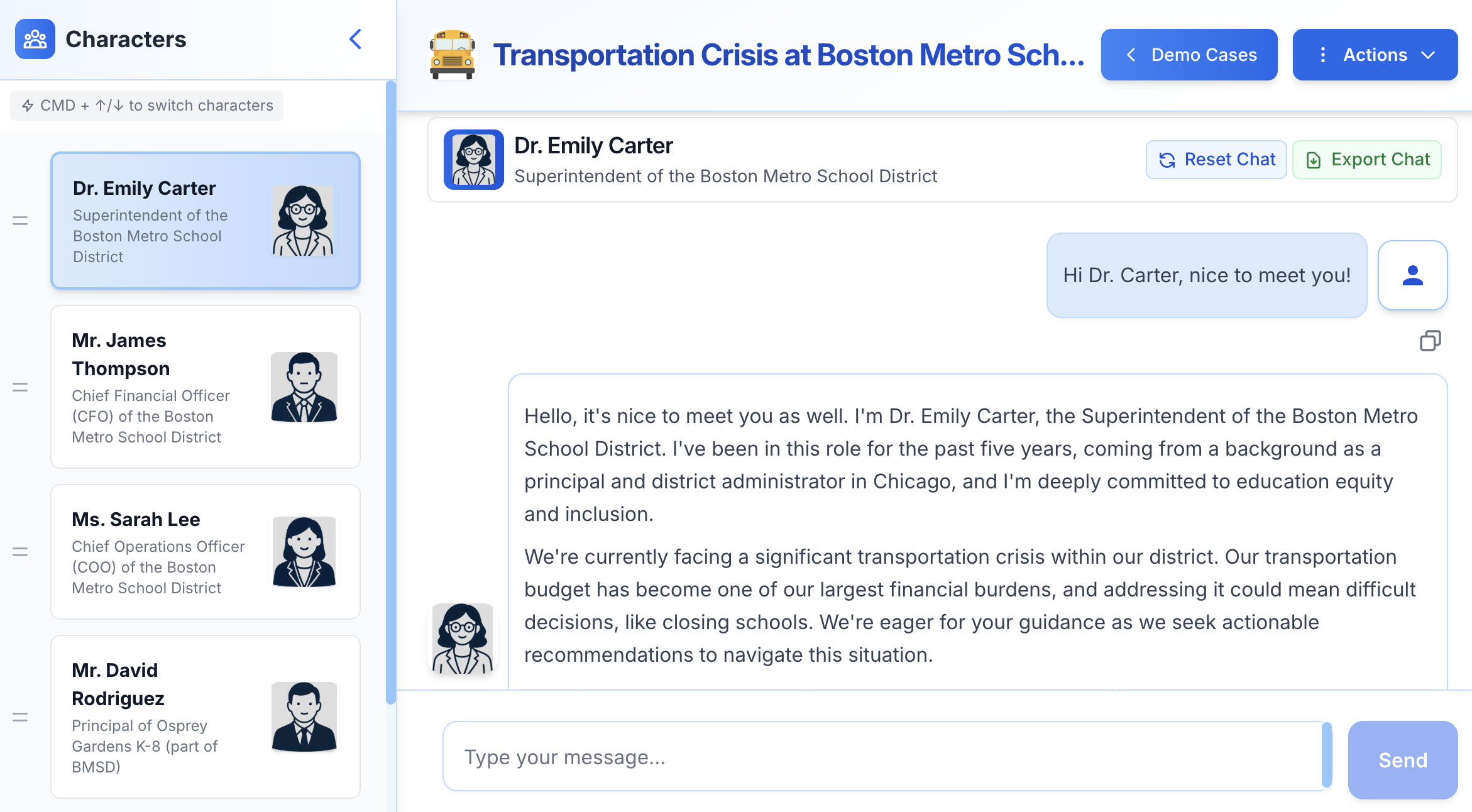Open the Actions dropdown menu
This screenshot has height=812, width=1472.
point(1375,55)
